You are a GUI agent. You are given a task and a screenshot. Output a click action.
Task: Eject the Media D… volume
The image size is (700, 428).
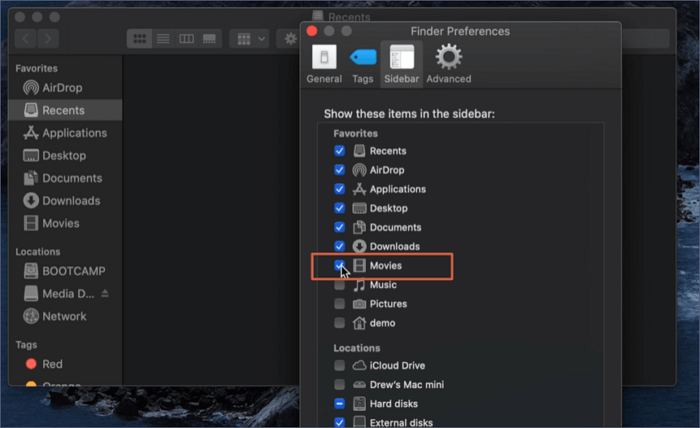tap(105, 294)
